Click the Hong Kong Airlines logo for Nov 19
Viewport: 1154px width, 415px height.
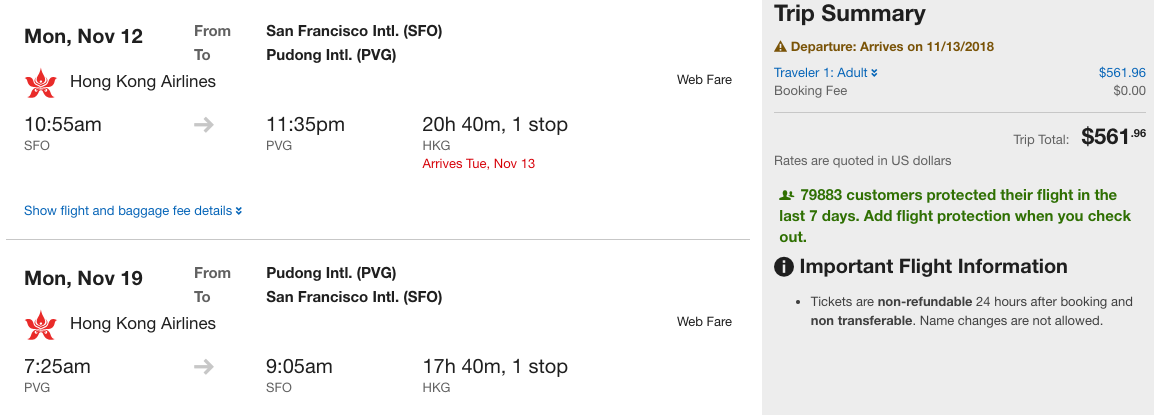coord(41,324)
